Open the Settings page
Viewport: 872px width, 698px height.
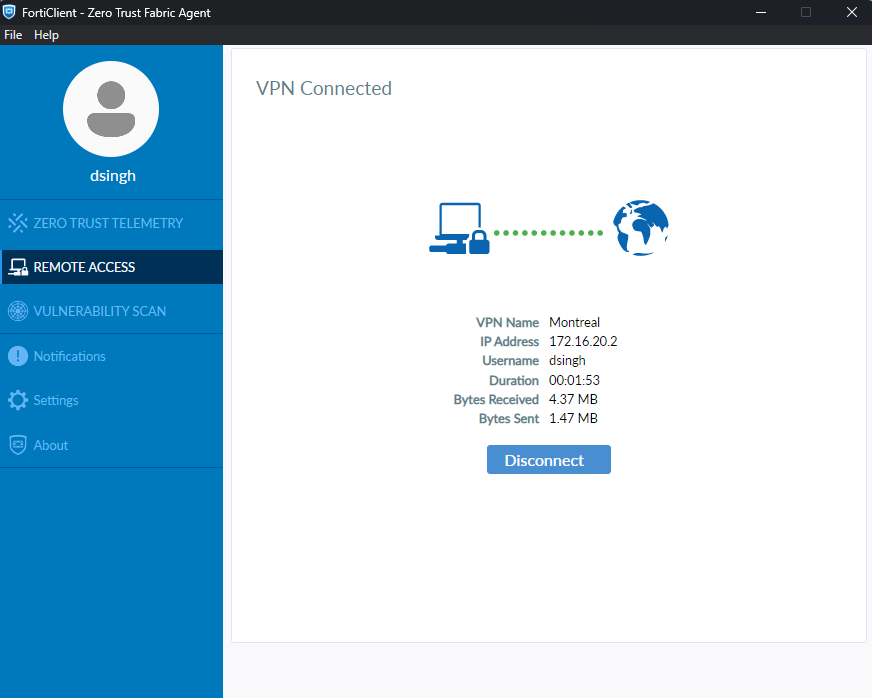point(111,400)
